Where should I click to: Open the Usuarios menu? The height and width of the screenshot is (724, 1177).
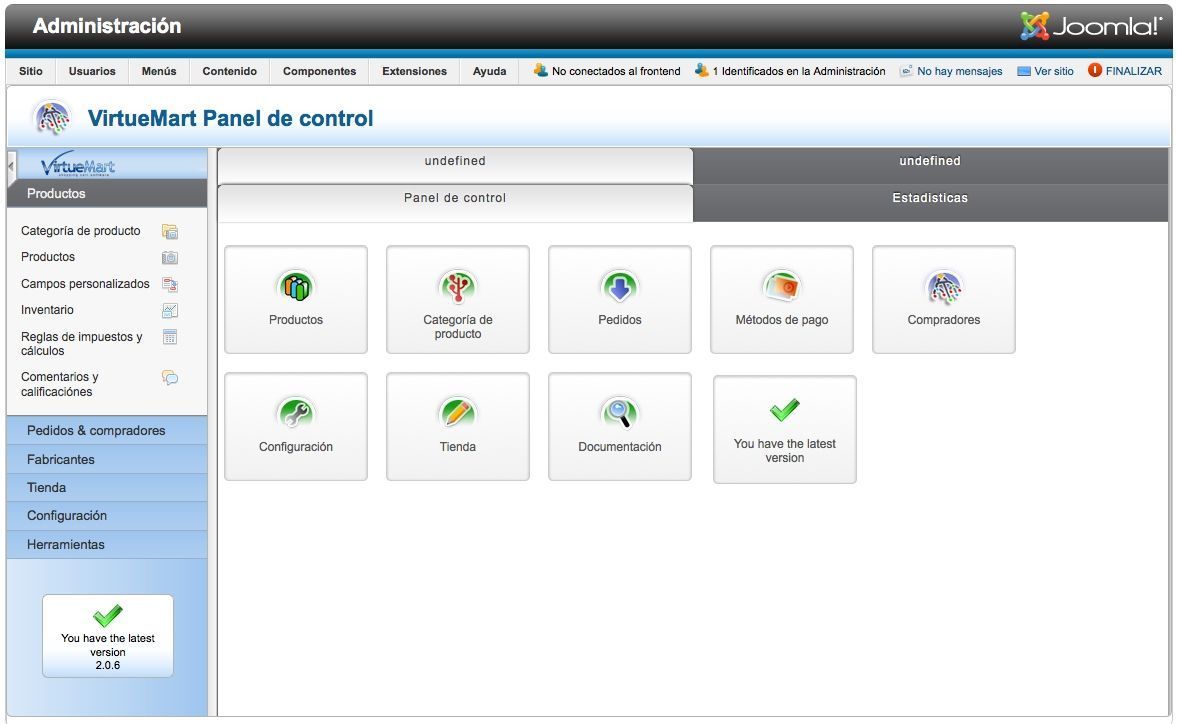pos(92,71)
